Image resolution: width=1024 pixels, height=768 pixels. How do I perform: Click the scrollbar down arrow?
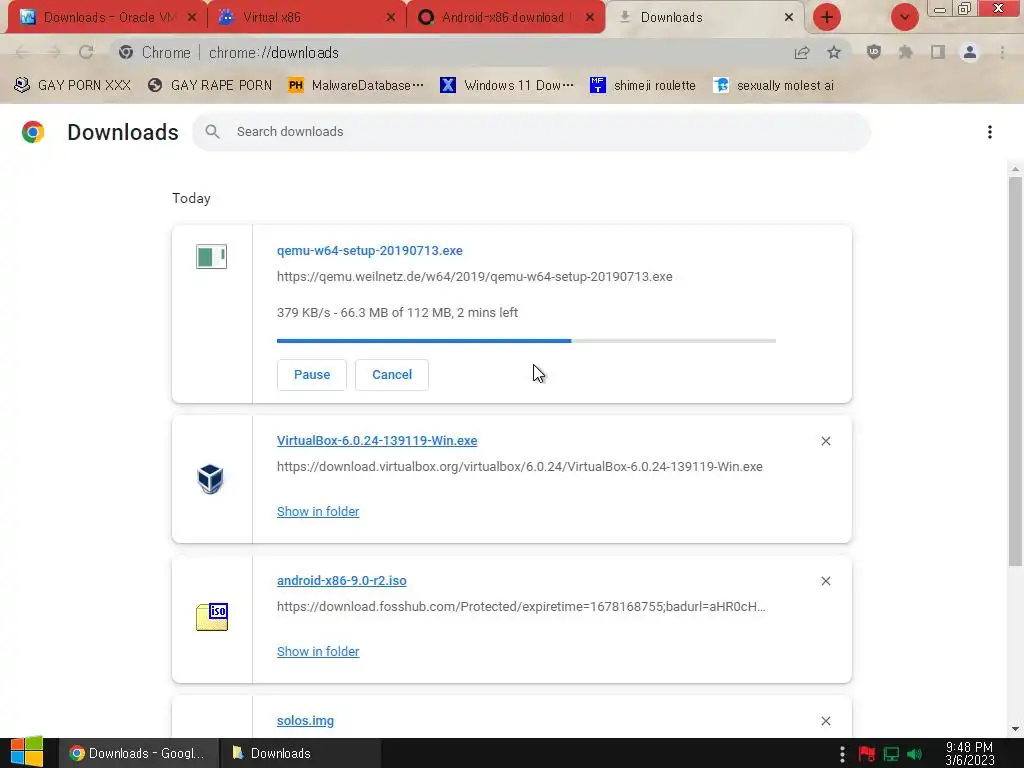1015,729
